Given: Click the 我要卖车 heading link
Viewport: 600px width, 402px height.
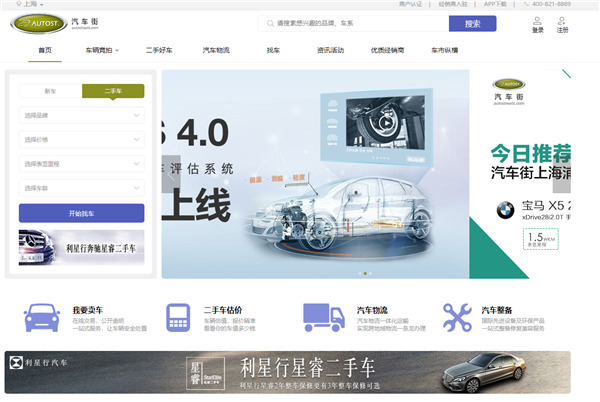Looking at the screenshot, I should [x=88, y=310].
